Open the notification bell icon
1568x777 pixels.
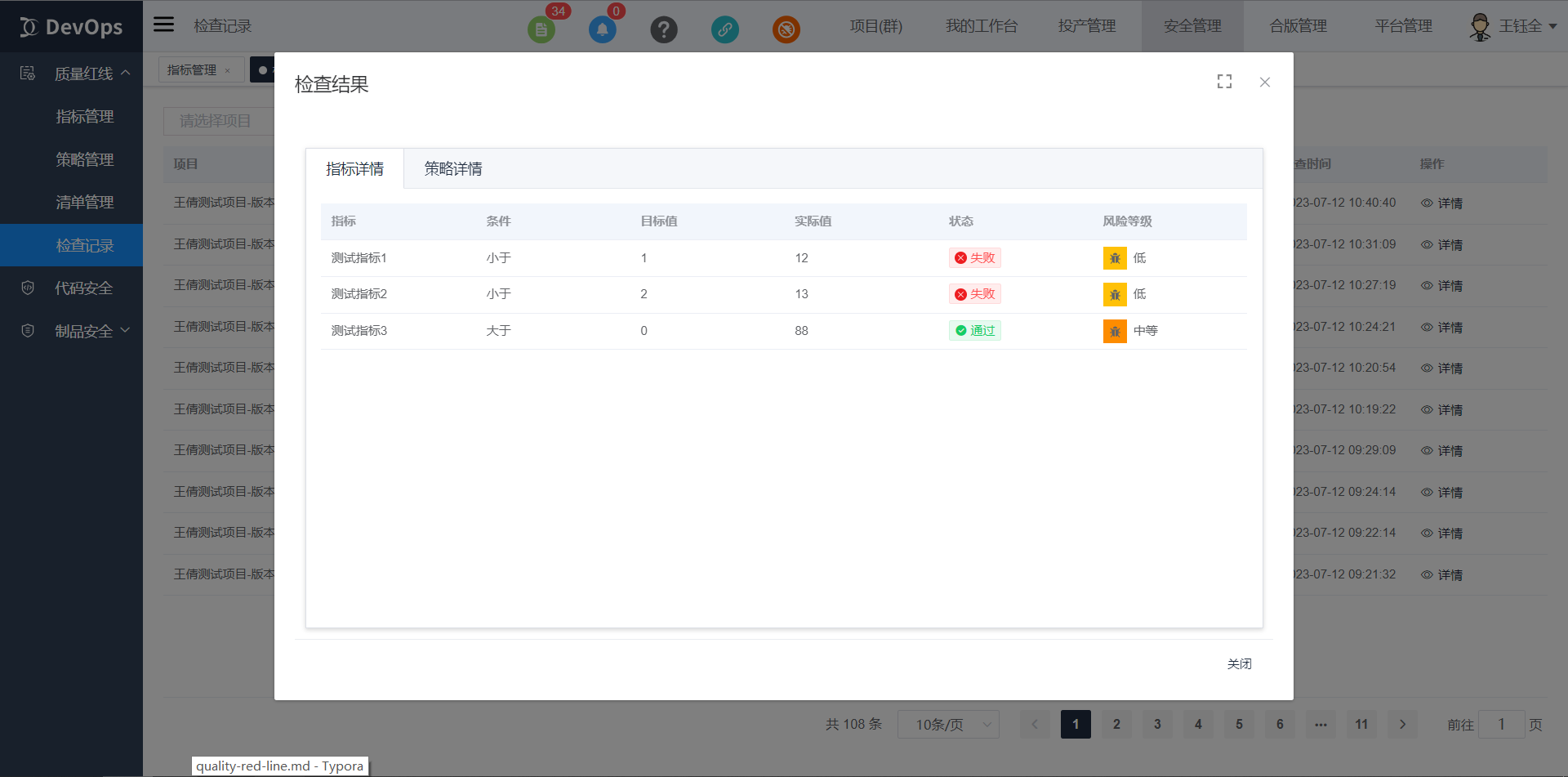(x=604, y=29)
